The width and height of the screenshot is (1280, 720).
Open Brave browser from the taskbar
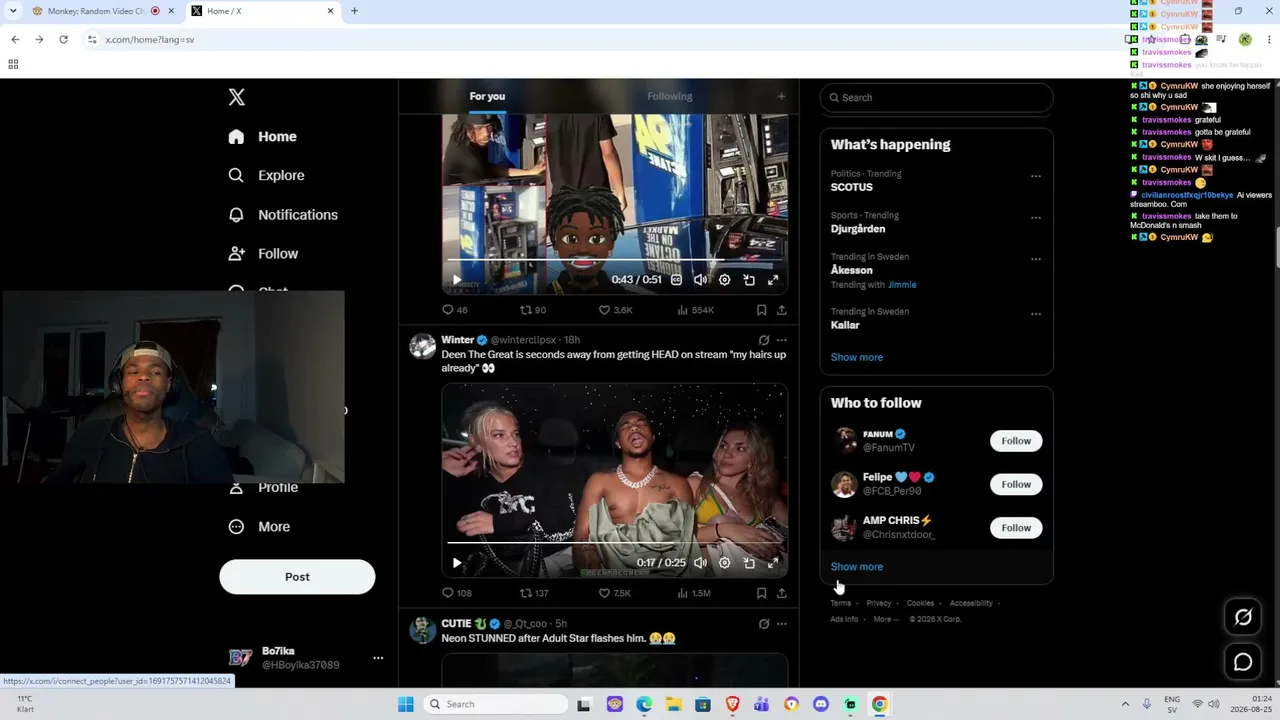point(732,704)
